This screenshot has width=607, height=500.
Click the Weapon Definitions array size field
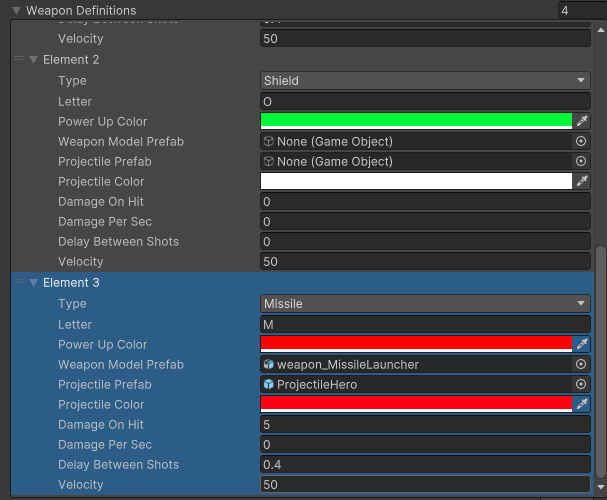(580, 10)
